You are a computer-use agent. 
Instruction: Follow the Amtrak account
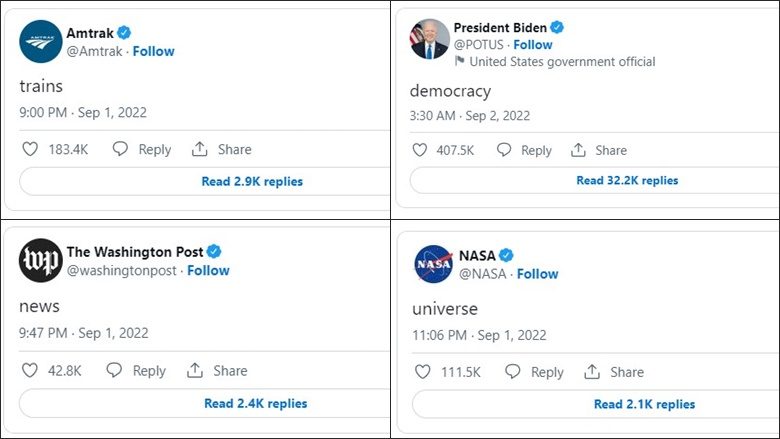click(x=153, y=51)
